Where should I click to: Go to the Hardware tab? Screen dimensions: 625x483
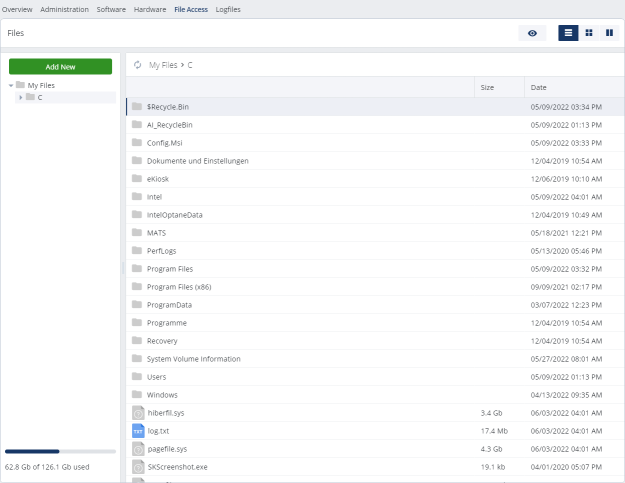point(150,9)
